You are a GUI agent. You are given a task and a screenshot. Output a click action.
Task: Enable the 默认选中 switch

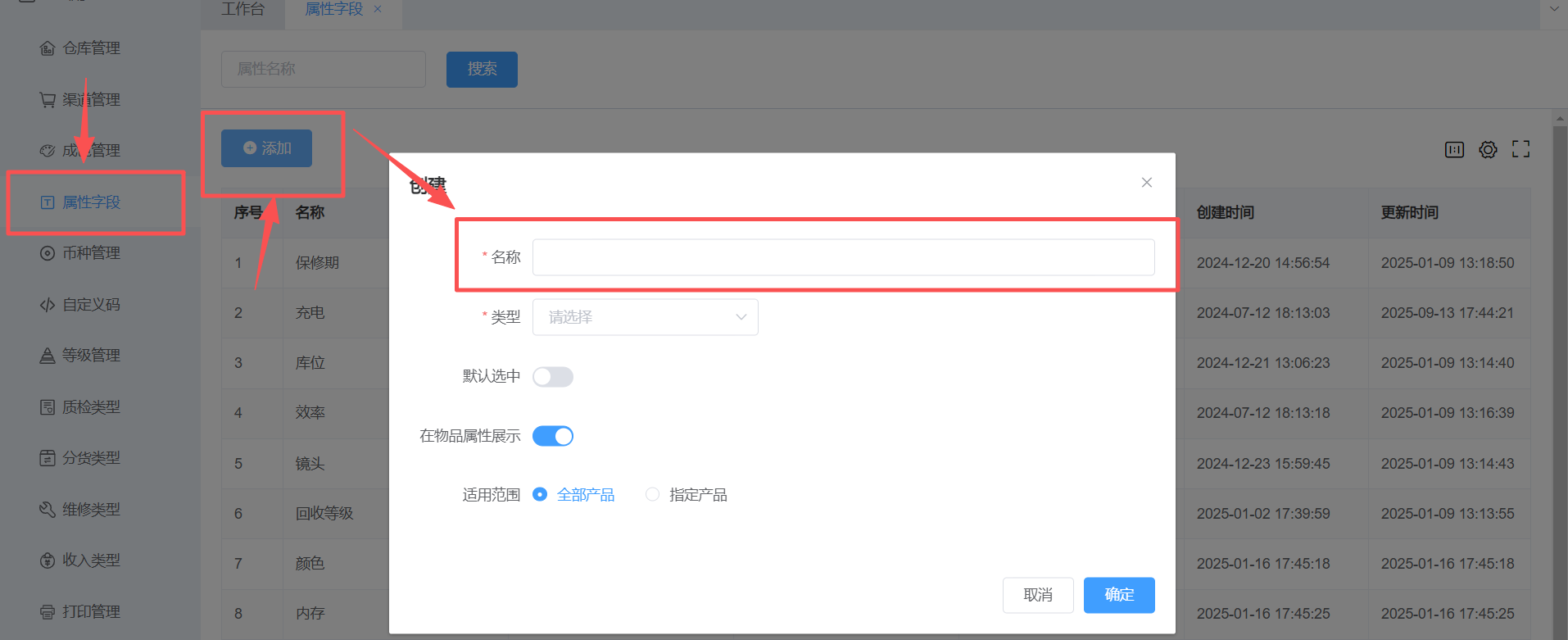pos(553,377)
